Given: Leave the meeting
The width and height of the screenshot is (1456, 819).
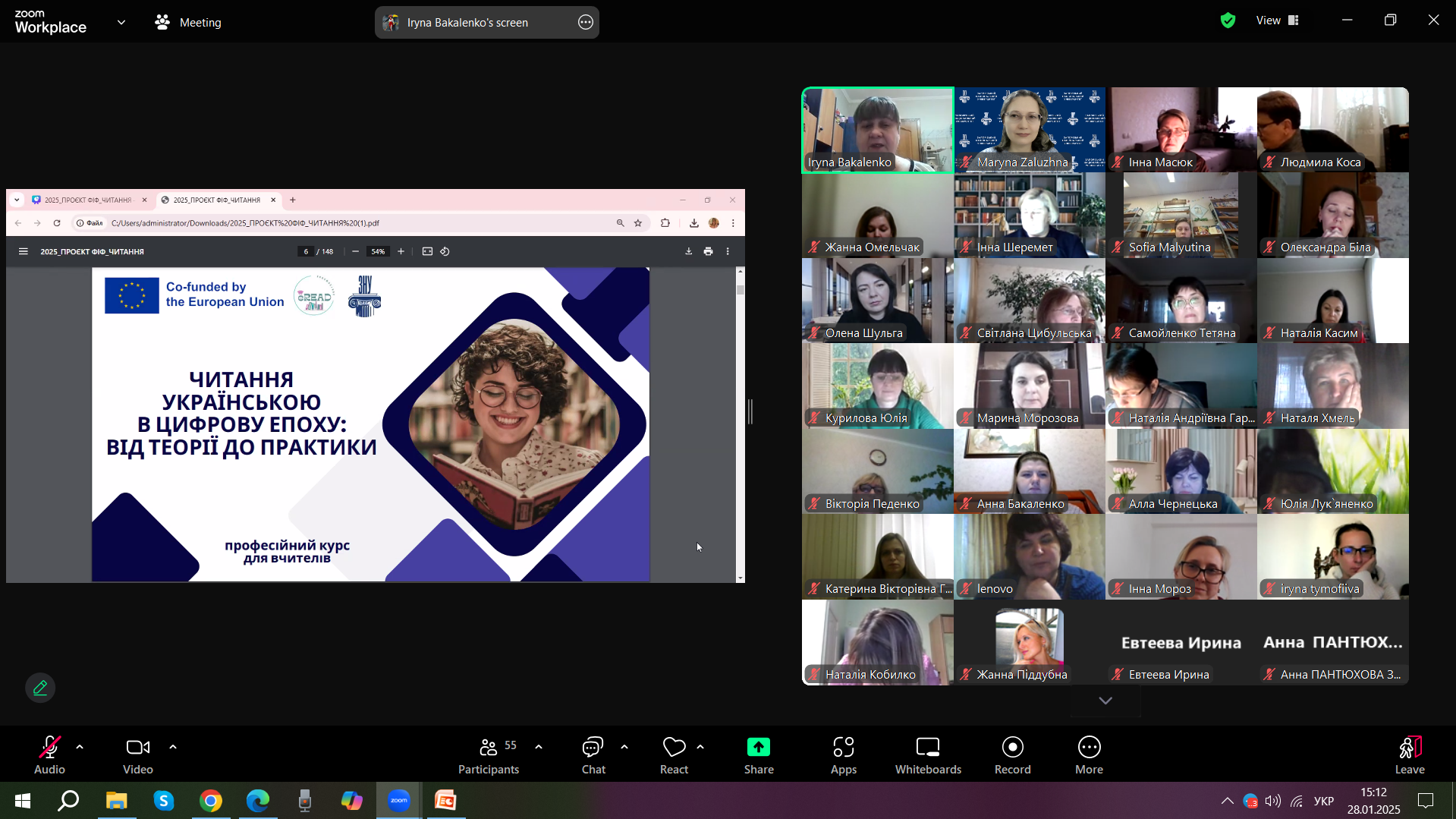Looking at the screenshot, I should 1409,755.
